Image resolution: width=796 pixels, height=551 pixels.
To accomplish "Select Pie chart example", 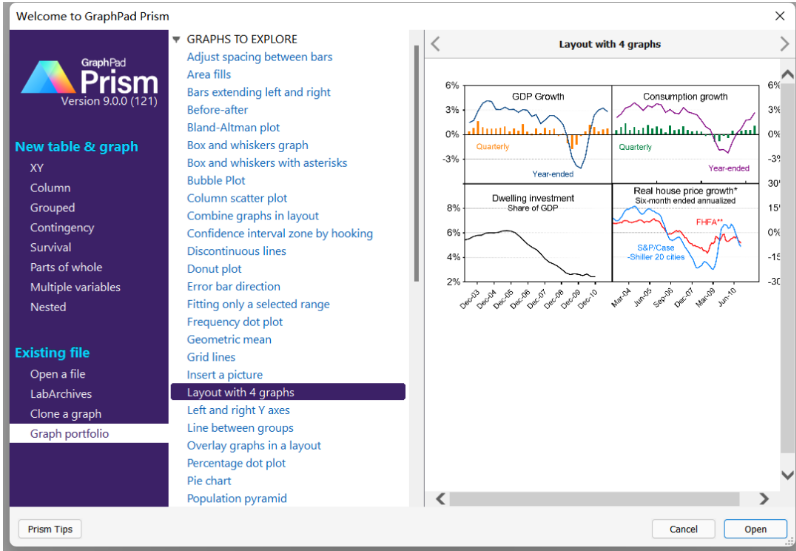I will [x=209, y=481].
